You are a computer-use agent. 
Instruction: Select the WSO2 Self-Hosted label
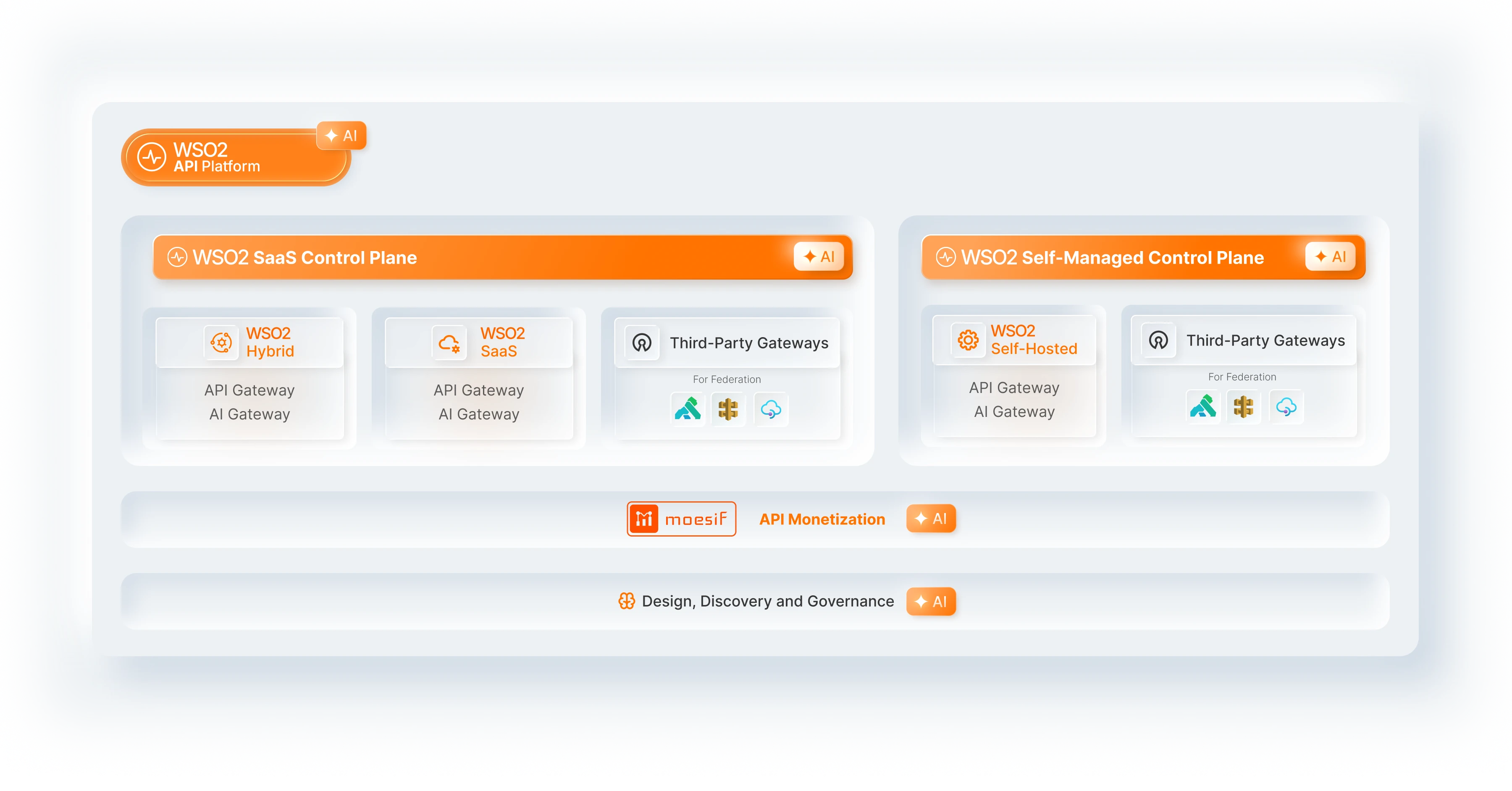coord(1034,340)
